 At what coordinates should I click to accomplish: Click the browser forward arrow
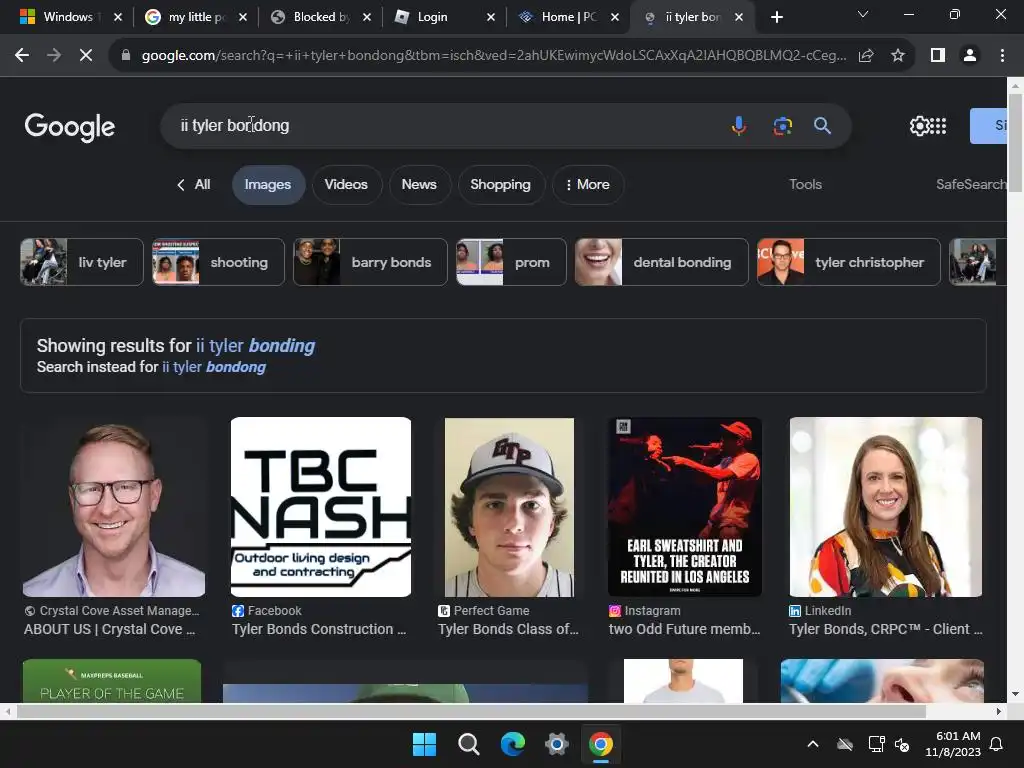pyautogui.click(x=54, y=56)
